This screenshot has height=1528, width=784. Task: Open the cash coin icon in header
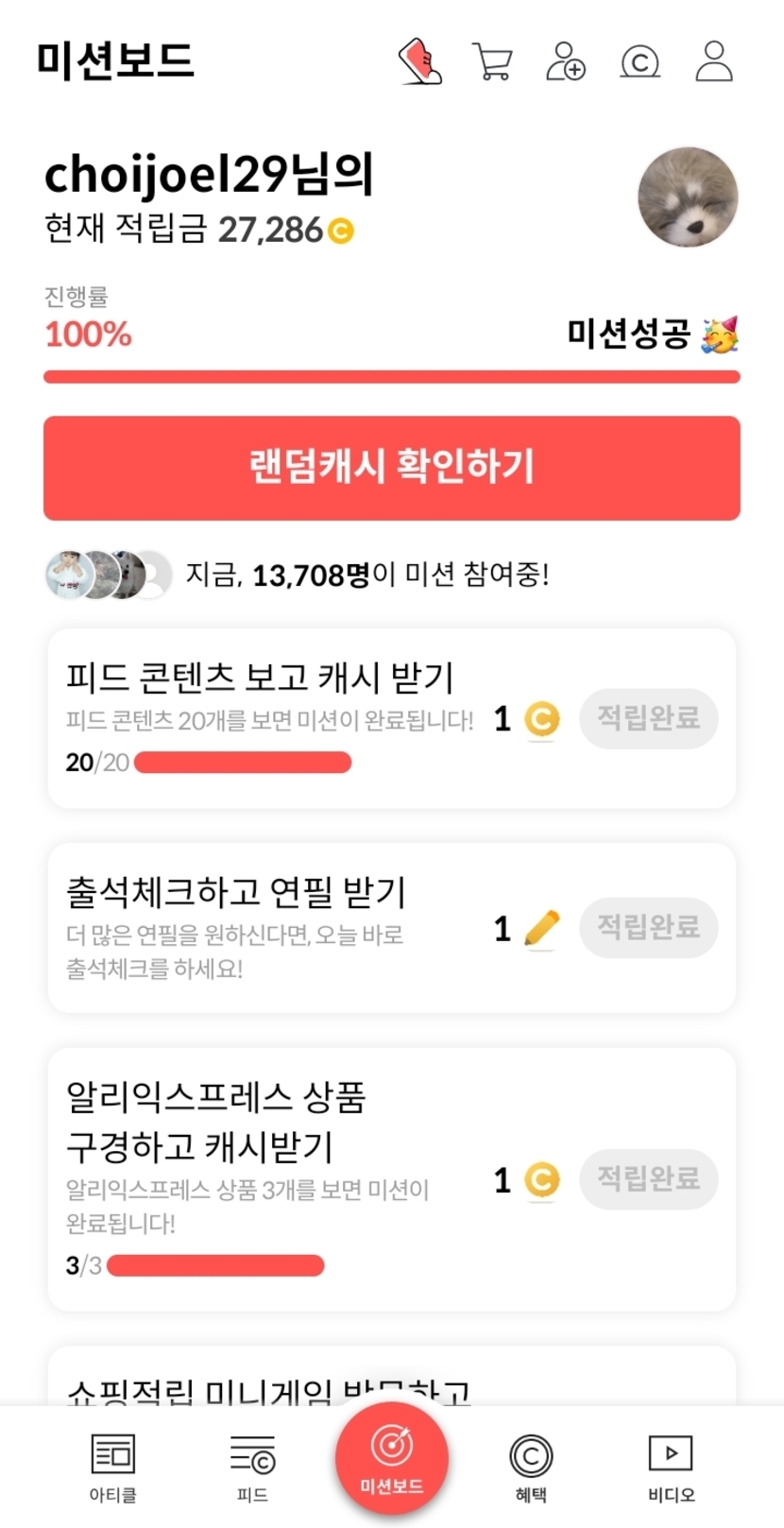point(639,62)
